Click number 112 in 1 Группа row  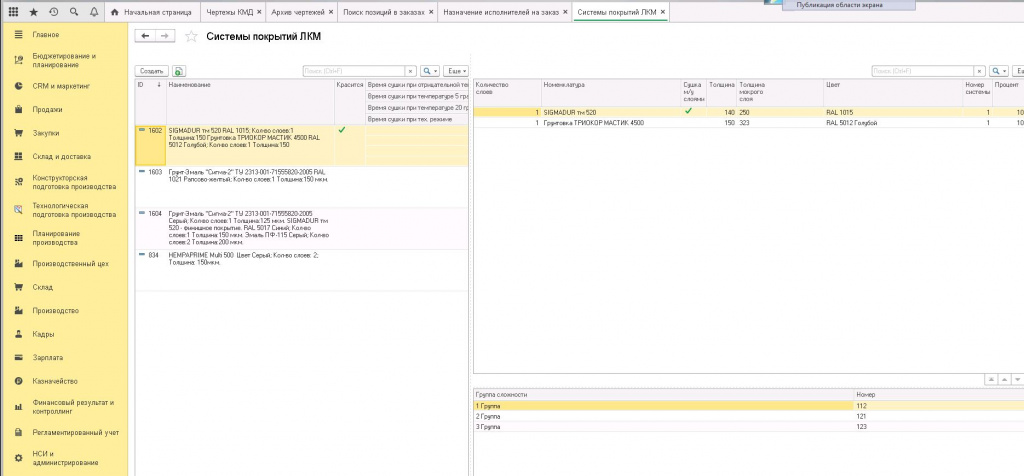pyautogui.click(x=939, y=406)
